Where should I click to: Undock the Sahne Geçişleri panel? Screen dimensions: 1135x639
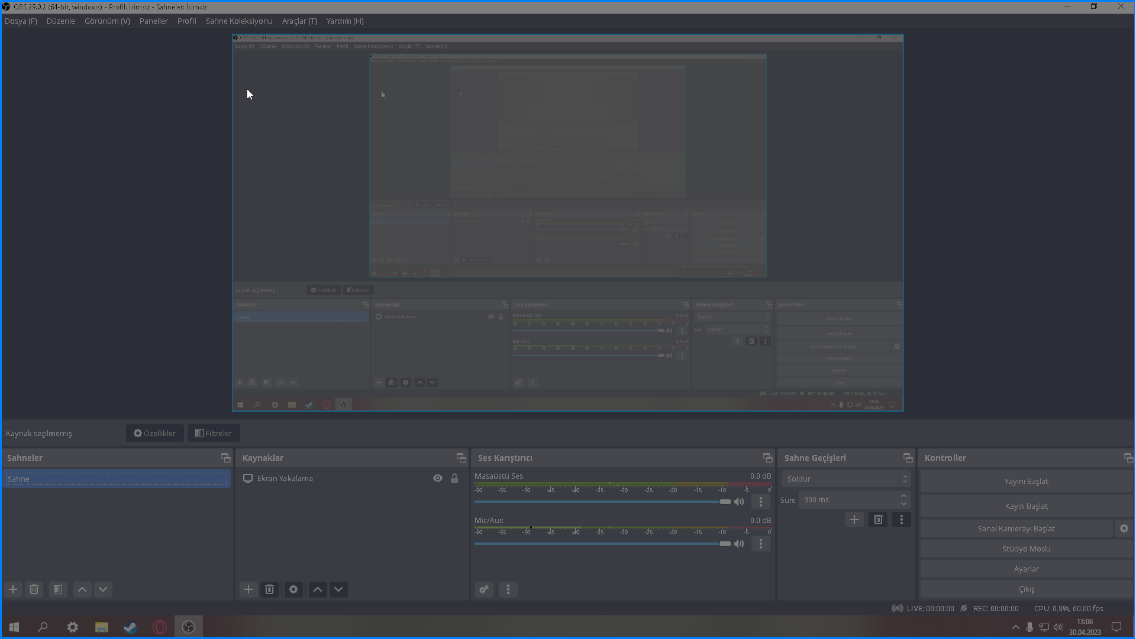(x=908, y=458)
